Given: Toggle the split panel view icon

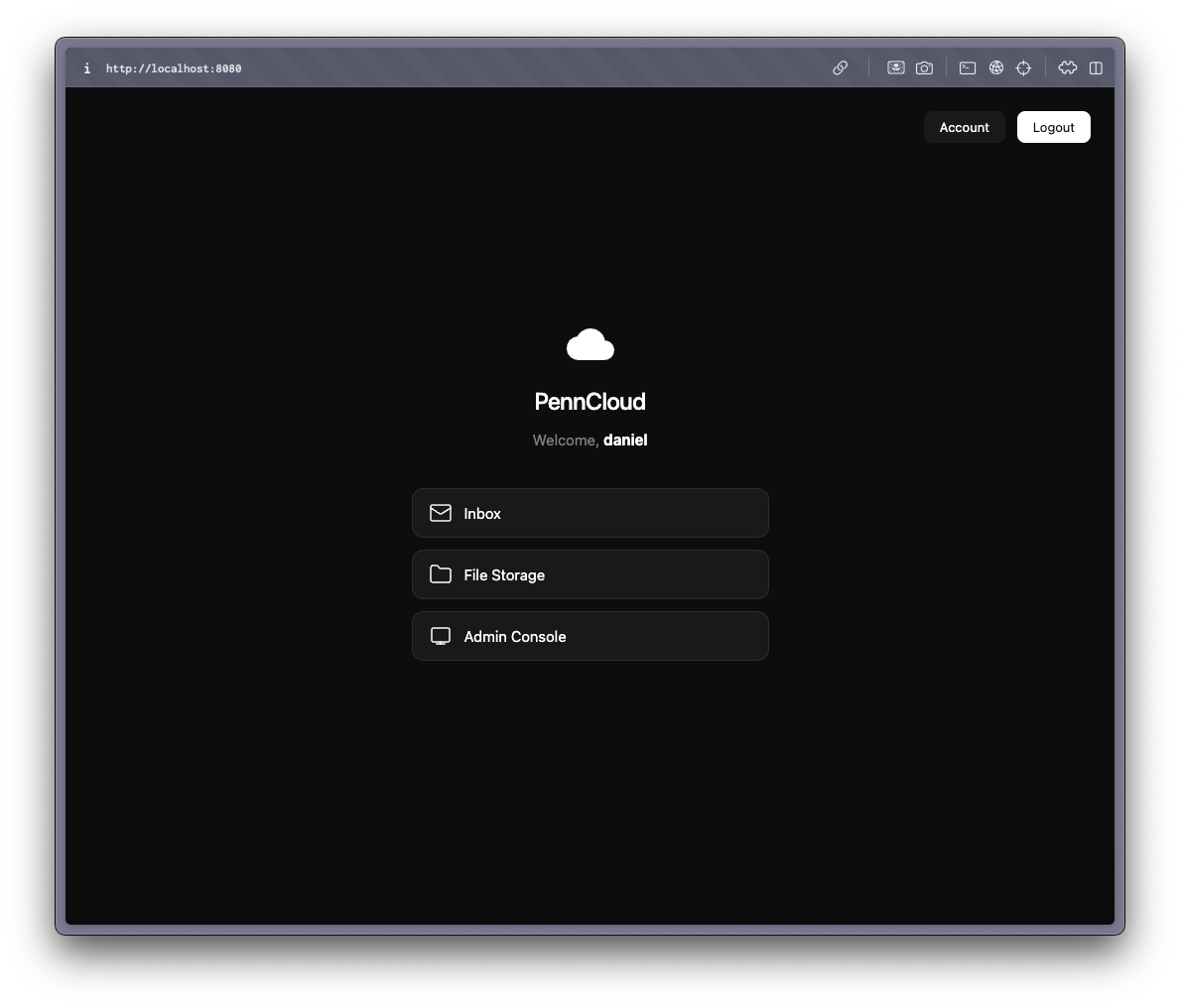Looking at the screenshot, I should [x=1096, y=67].
